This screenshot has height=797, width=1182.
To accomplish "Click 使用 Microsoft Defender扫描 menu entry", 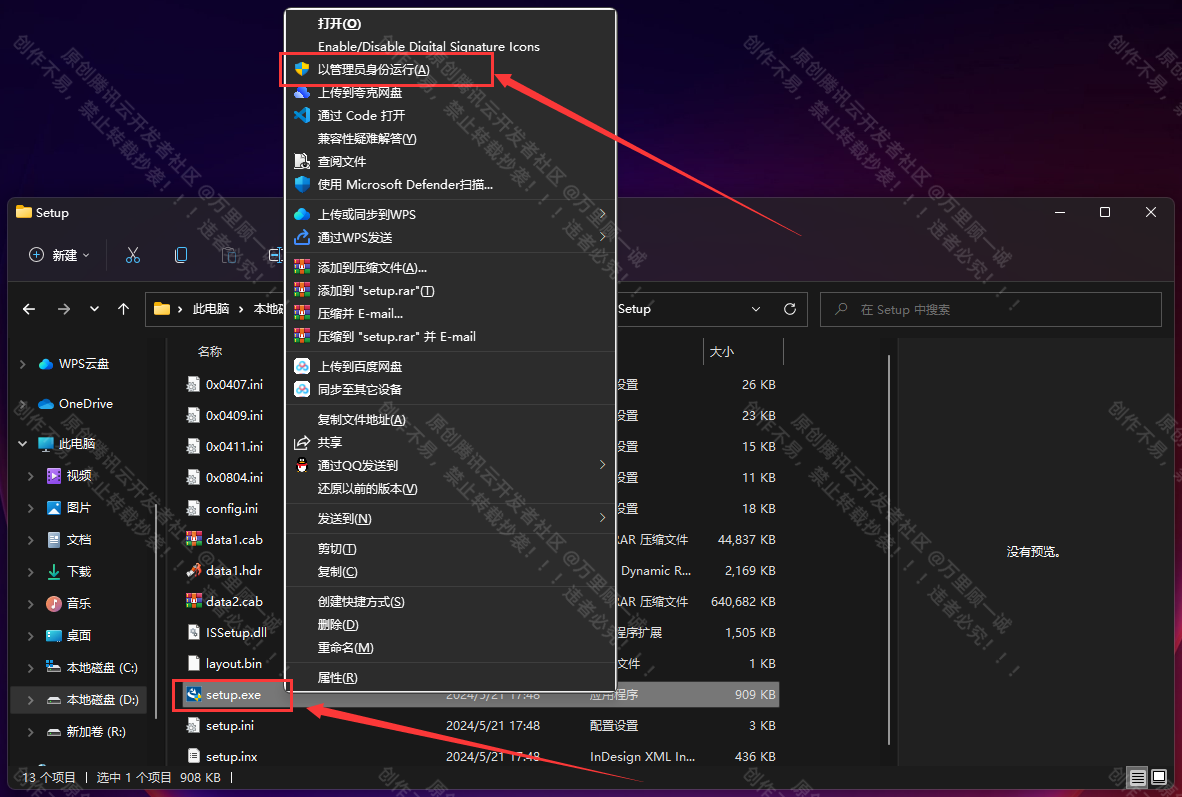I will (405, 184).
